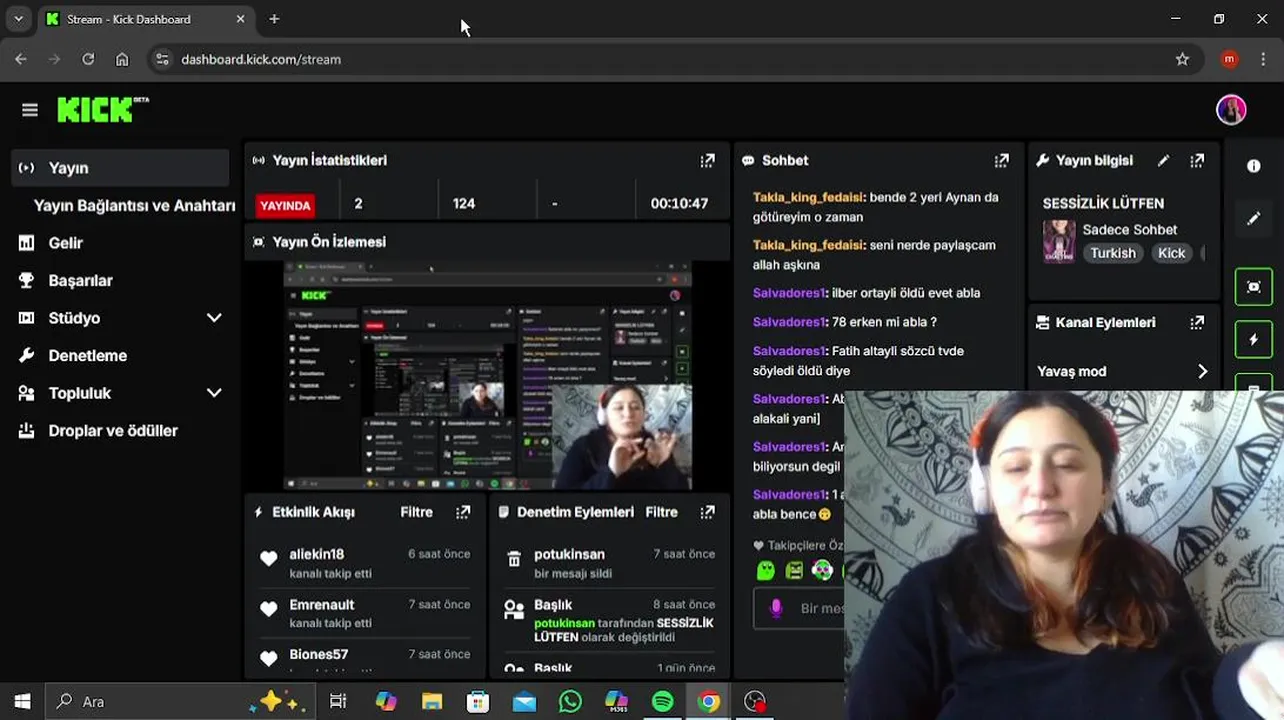
Task: Expand the Topluluk sidebar section
Action: point(214,393)
